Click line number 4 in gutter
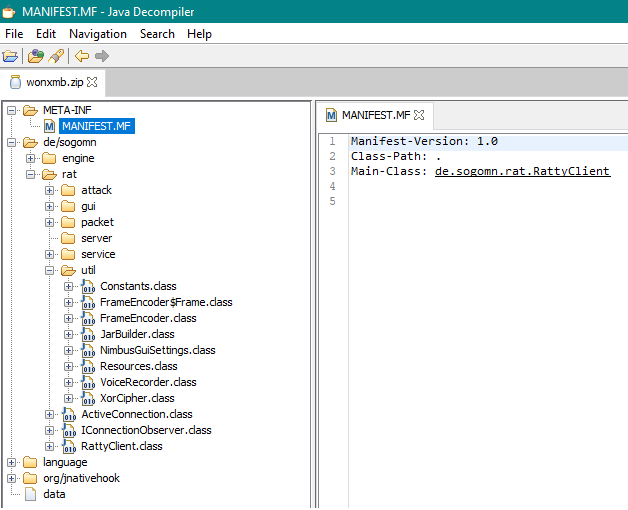Viewport: 628px width, 510px height. (332, 187)
